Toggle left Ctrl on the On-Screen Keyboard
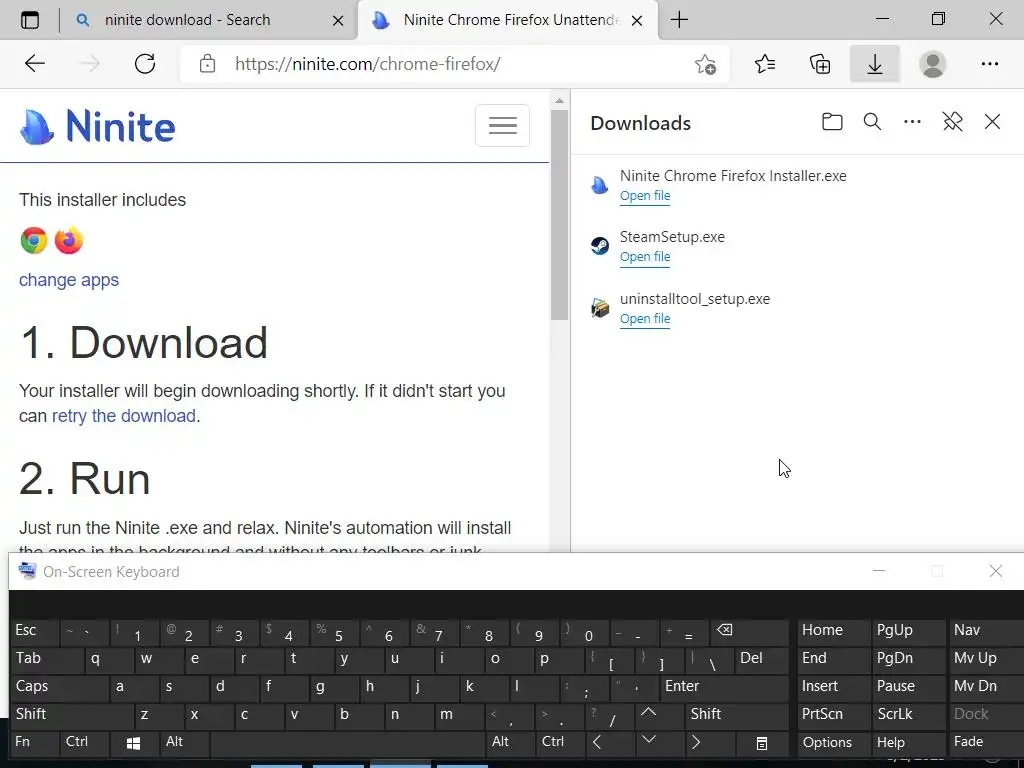This screenshot has width=1024, height=768. [85, 743]
